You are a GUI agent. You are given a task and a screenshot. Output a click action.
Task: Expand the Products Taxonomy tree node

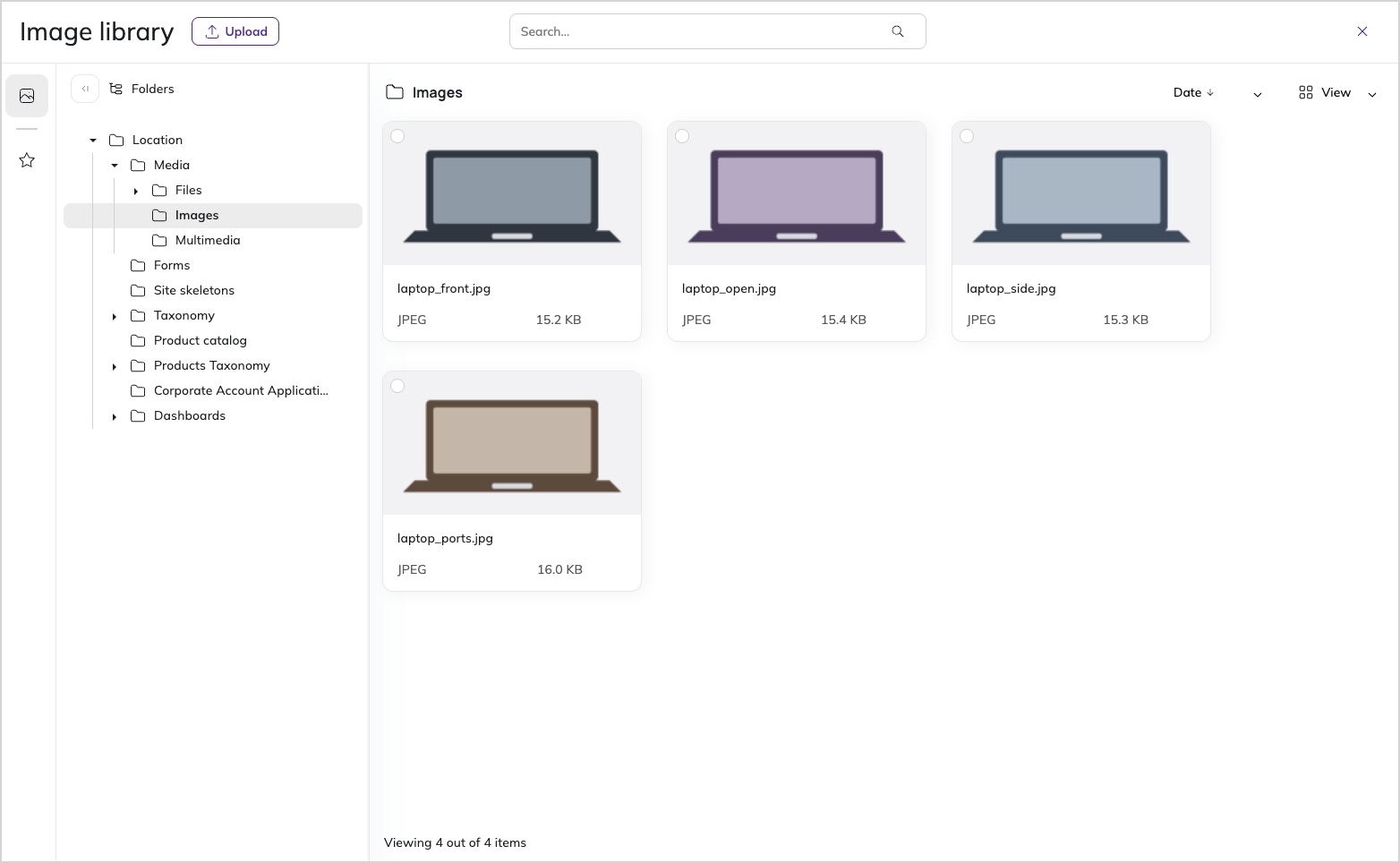click(x=115, y=366)
